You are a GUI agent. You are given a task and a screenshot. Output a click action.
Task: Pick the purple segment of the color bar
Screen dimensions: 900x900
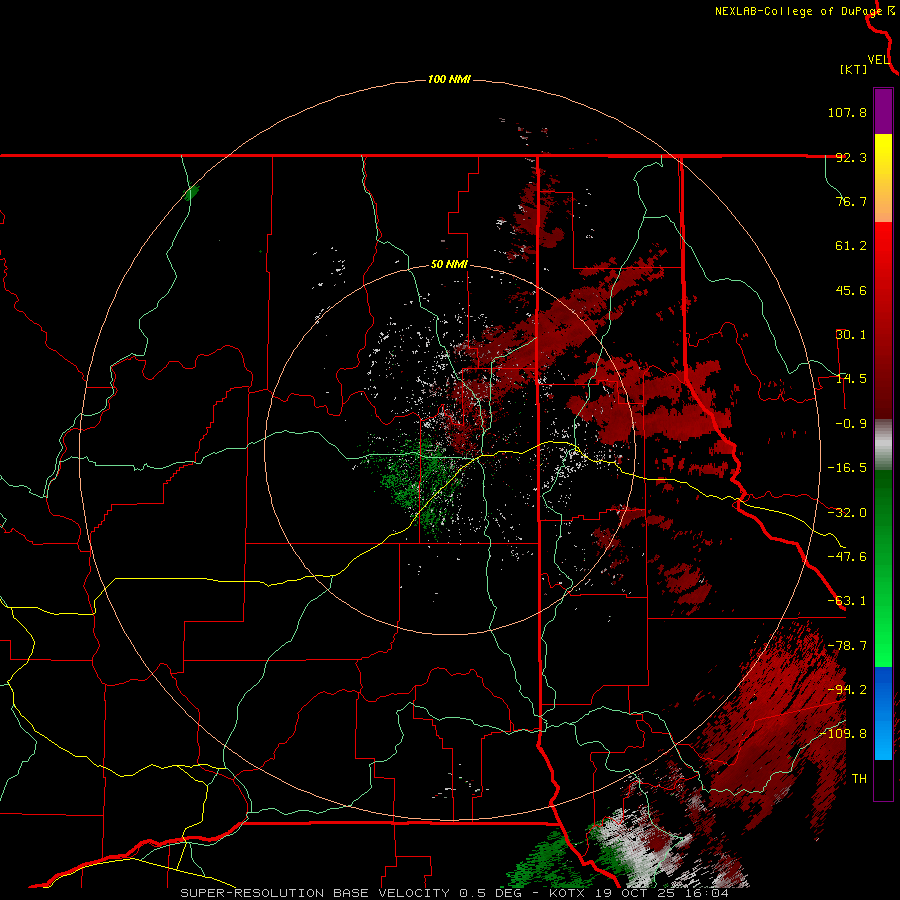(883, 111)
